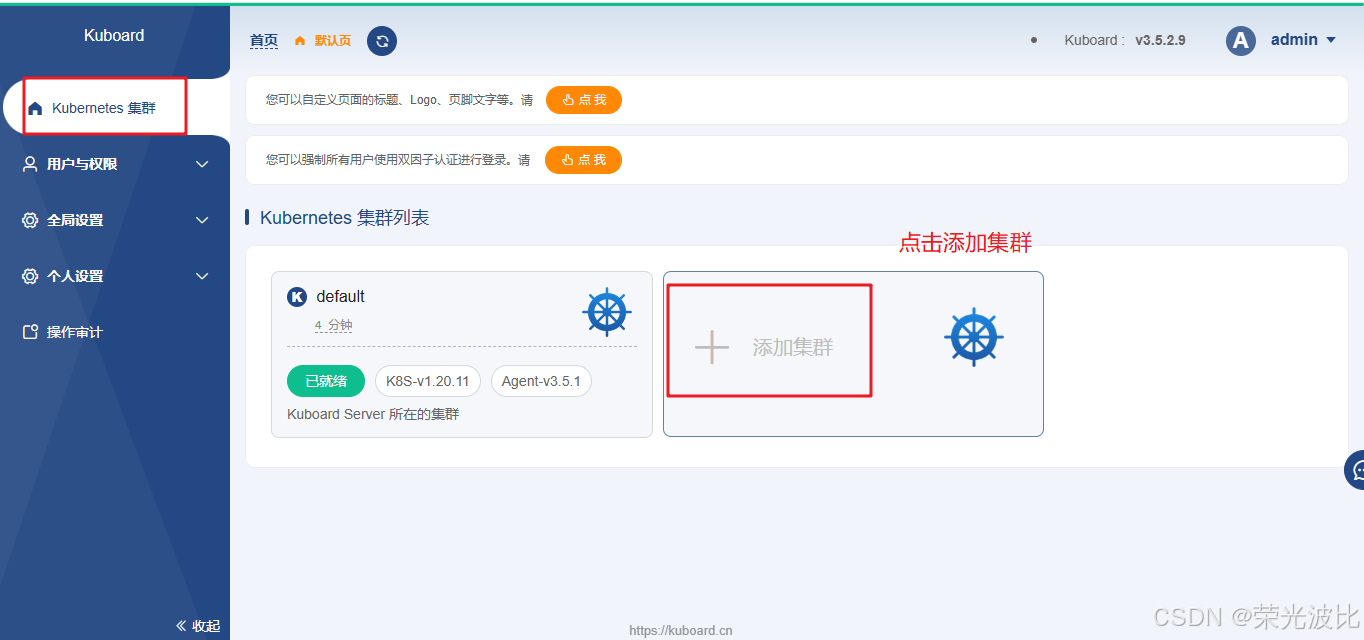Click 点我 button for custom page title
This screenshot has width=1364, height=640.
[x=584, y=100]
